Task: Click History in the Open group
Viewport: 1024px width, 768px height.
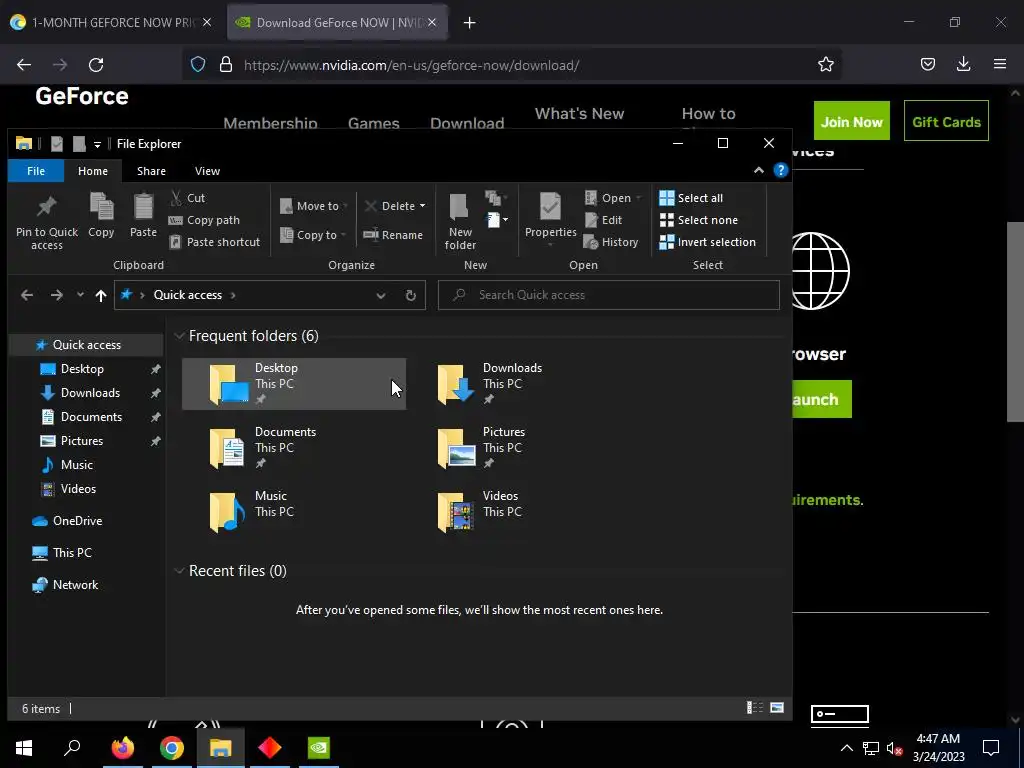Action: [611, 242]
